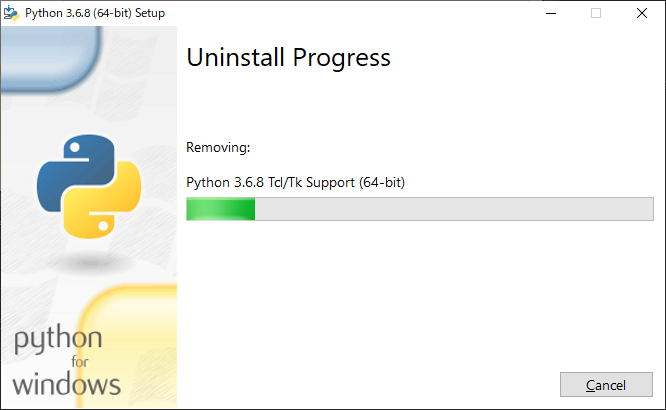Click the "Python 3.6.8 Tcl/Tk Support (64-bit)" text
Viewport: 666px width, 410px height.
click(295, 182)
